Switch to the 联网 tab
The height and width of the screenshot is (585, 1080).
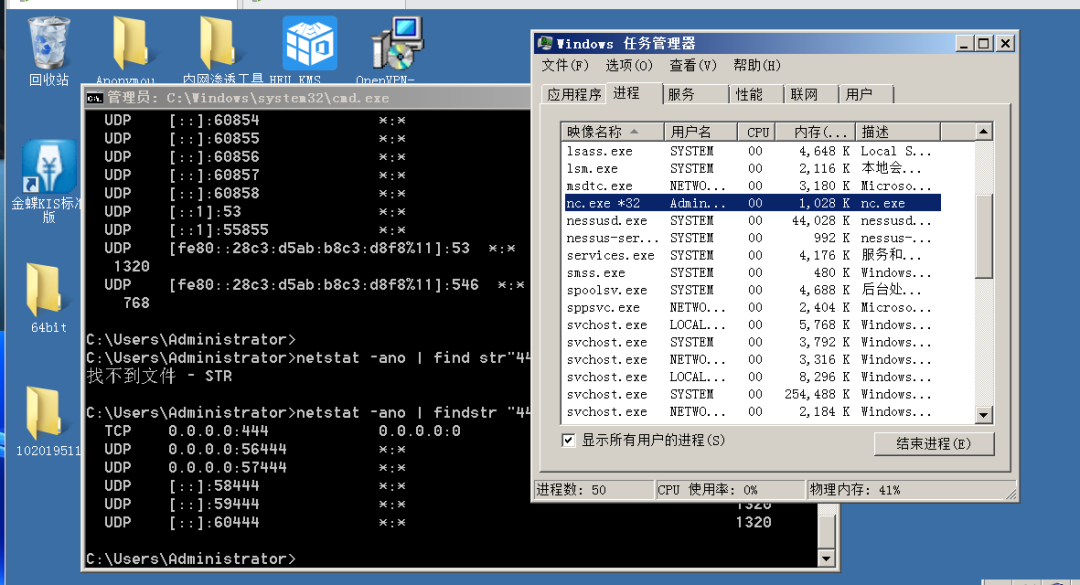811,94
